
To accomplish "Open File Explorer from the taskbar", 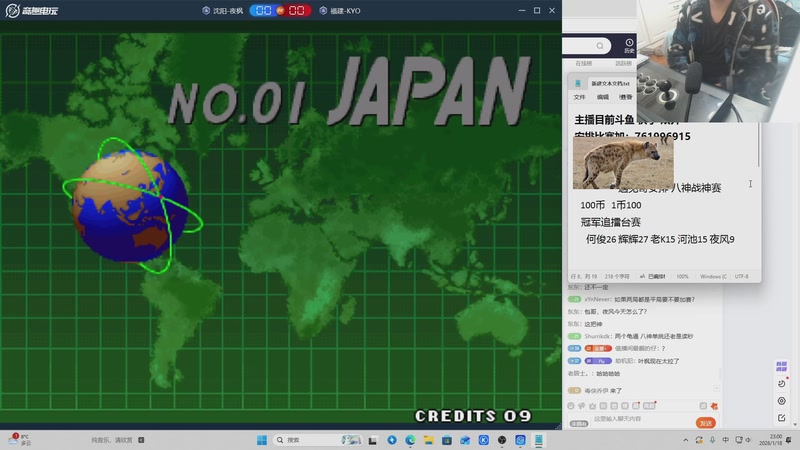I will click(429, 440).
